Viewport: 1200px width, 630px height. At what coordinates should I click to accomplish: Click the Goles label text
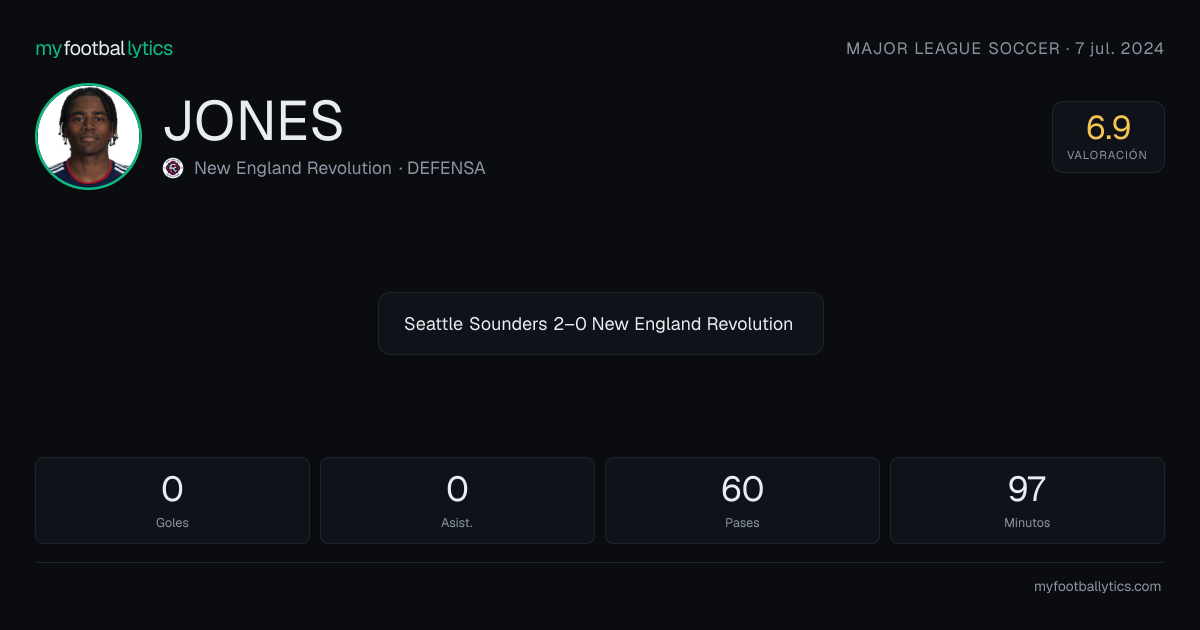click(172, 523)
